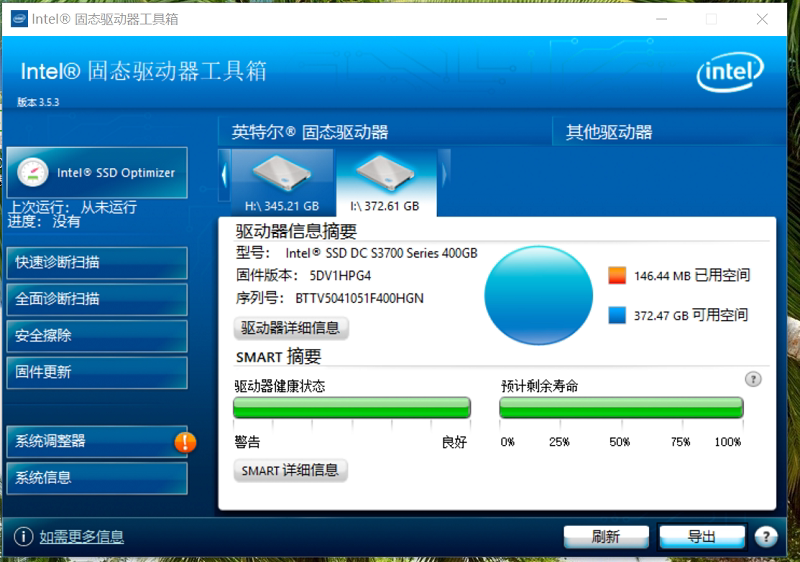Click the orange 已用空间 color swatch
Screen dimensions: 800x562
617,275
